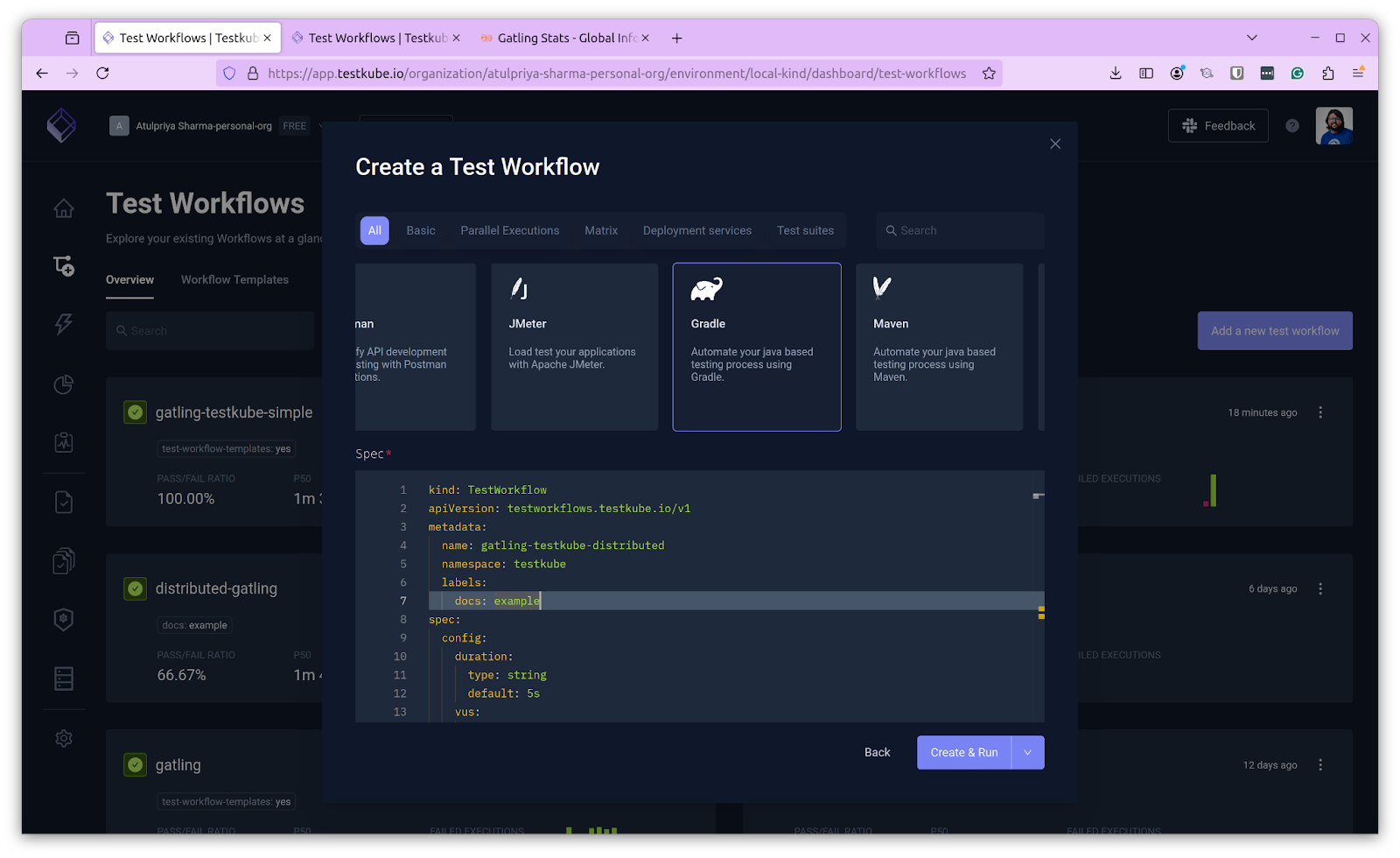Open a new browser tab

tap(676, 38)
